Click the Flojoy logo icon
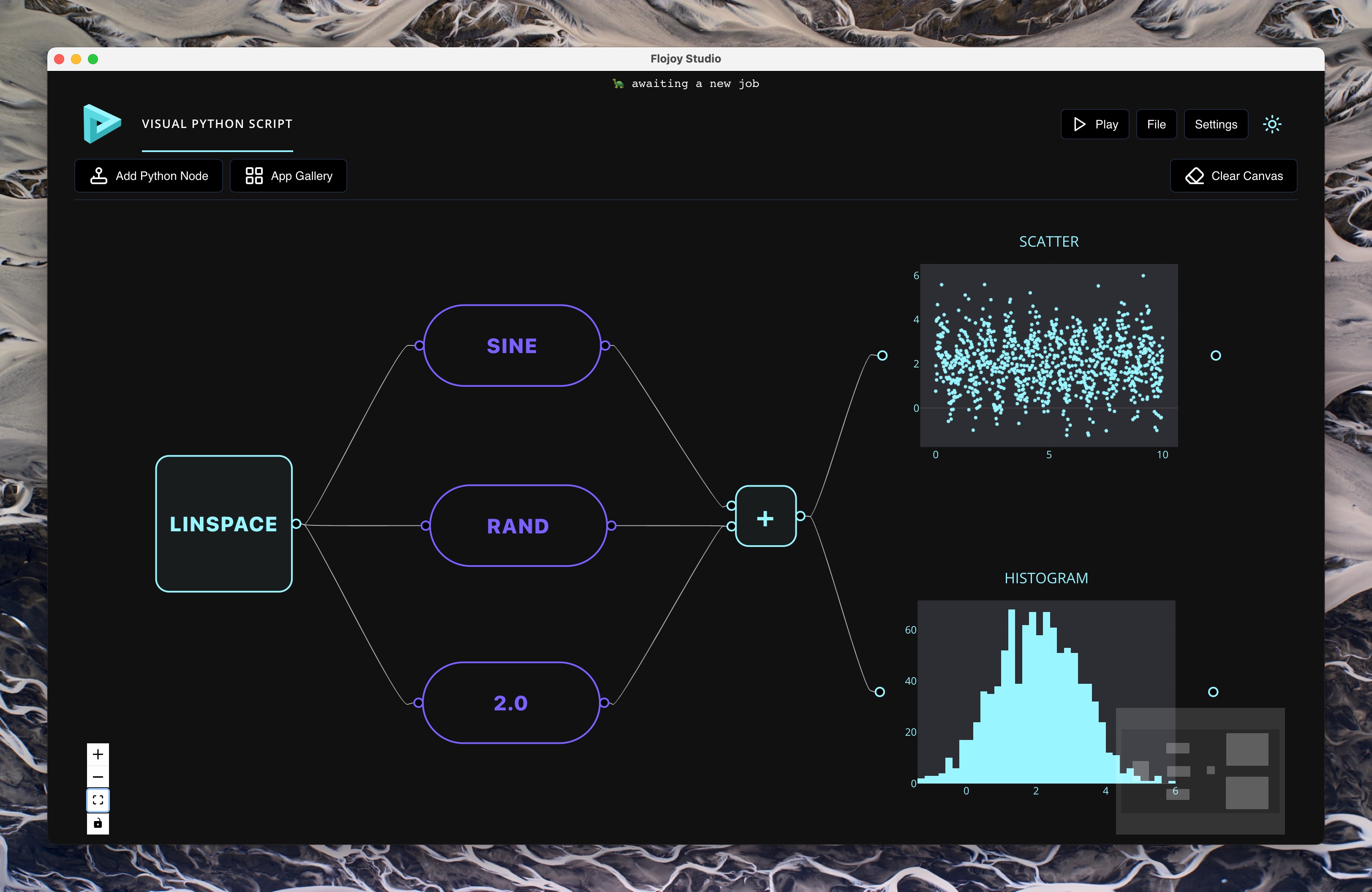Image resolution: width=1372 pixels, height=892 pixels. [x=102, y=124]
